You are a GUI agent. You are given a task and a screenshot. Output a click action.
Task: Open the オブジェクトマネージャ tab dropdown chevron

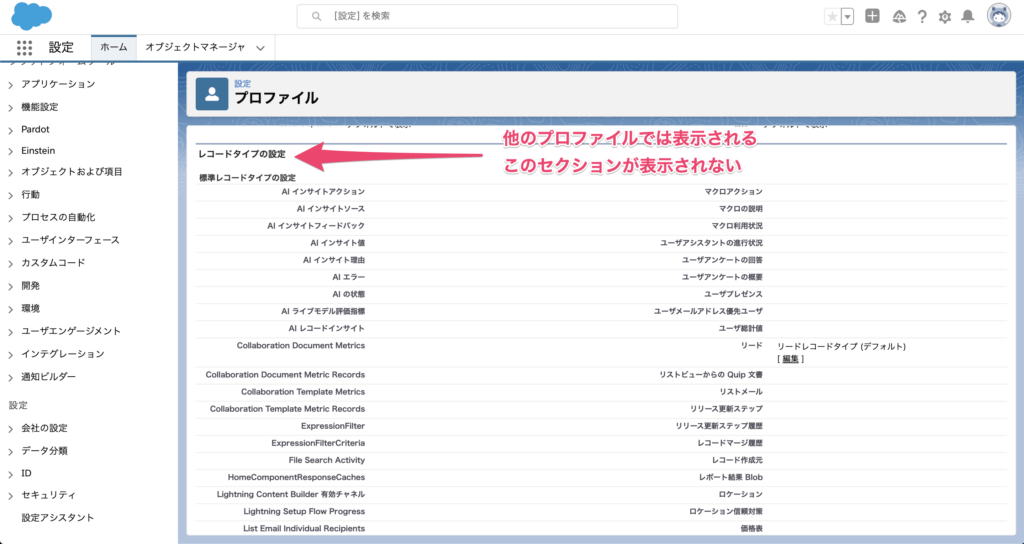(x=261, y=48)
